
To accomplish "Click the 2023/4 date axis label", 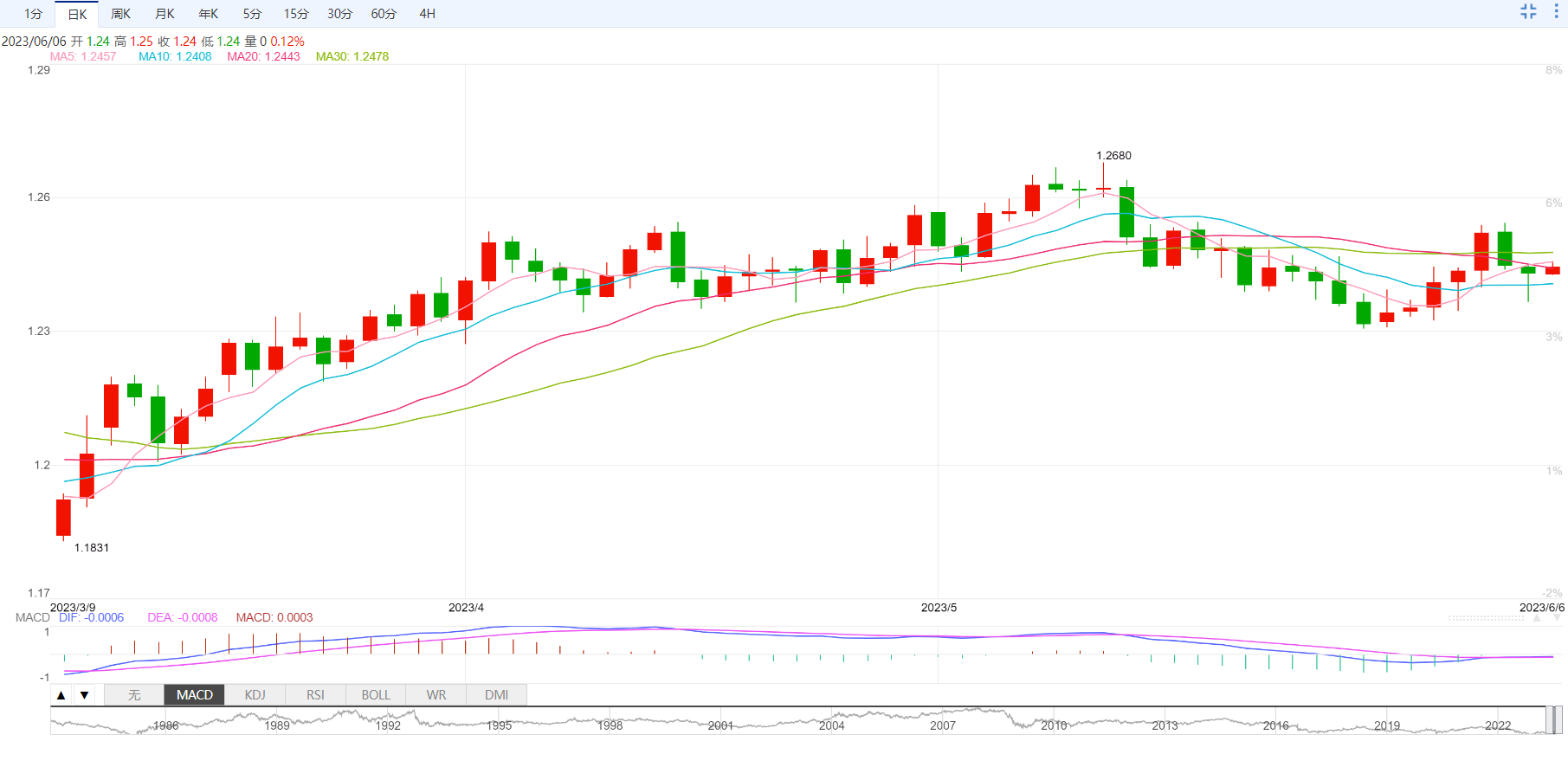I will (466, 608).
